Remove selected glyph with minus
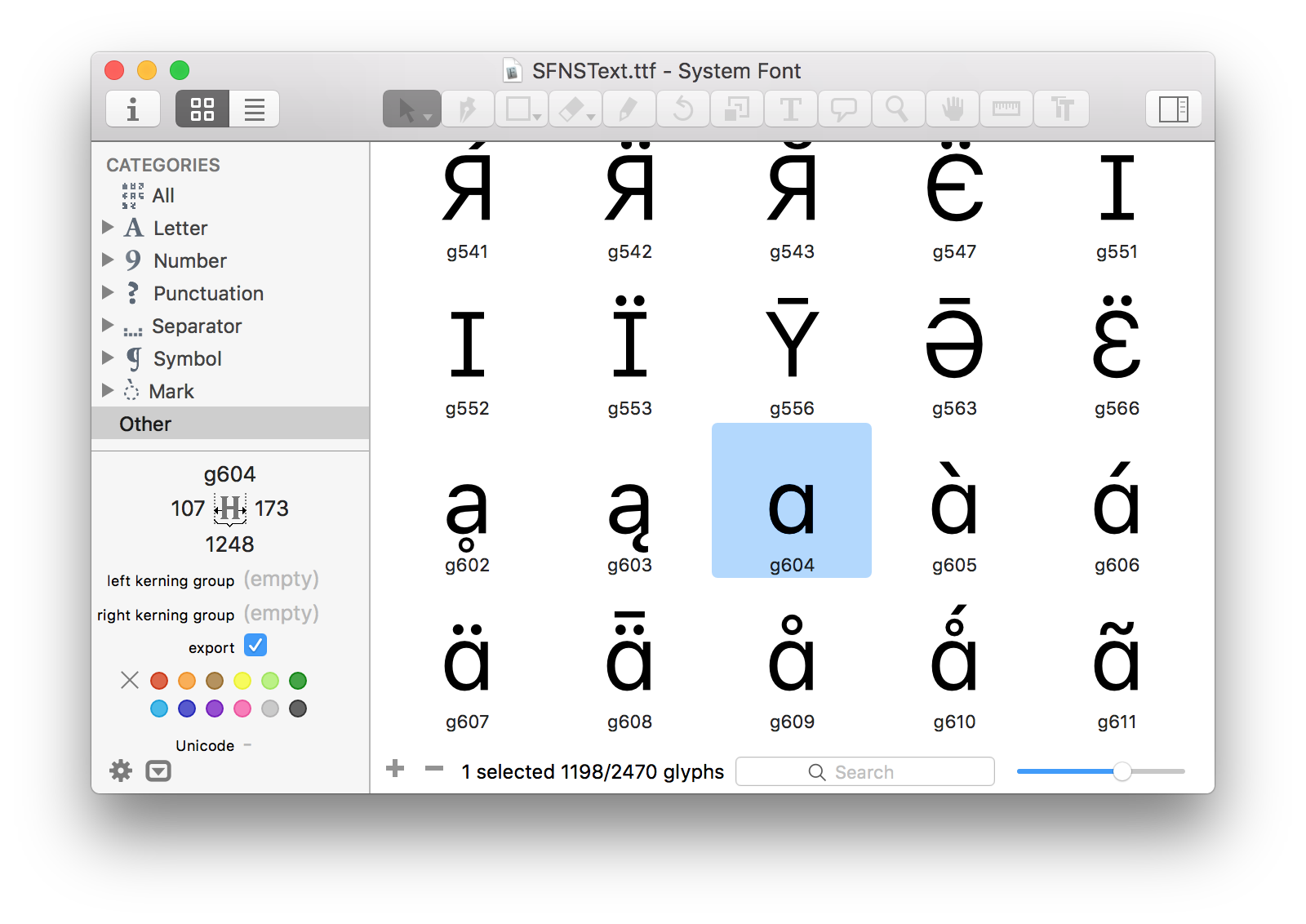 434,768
